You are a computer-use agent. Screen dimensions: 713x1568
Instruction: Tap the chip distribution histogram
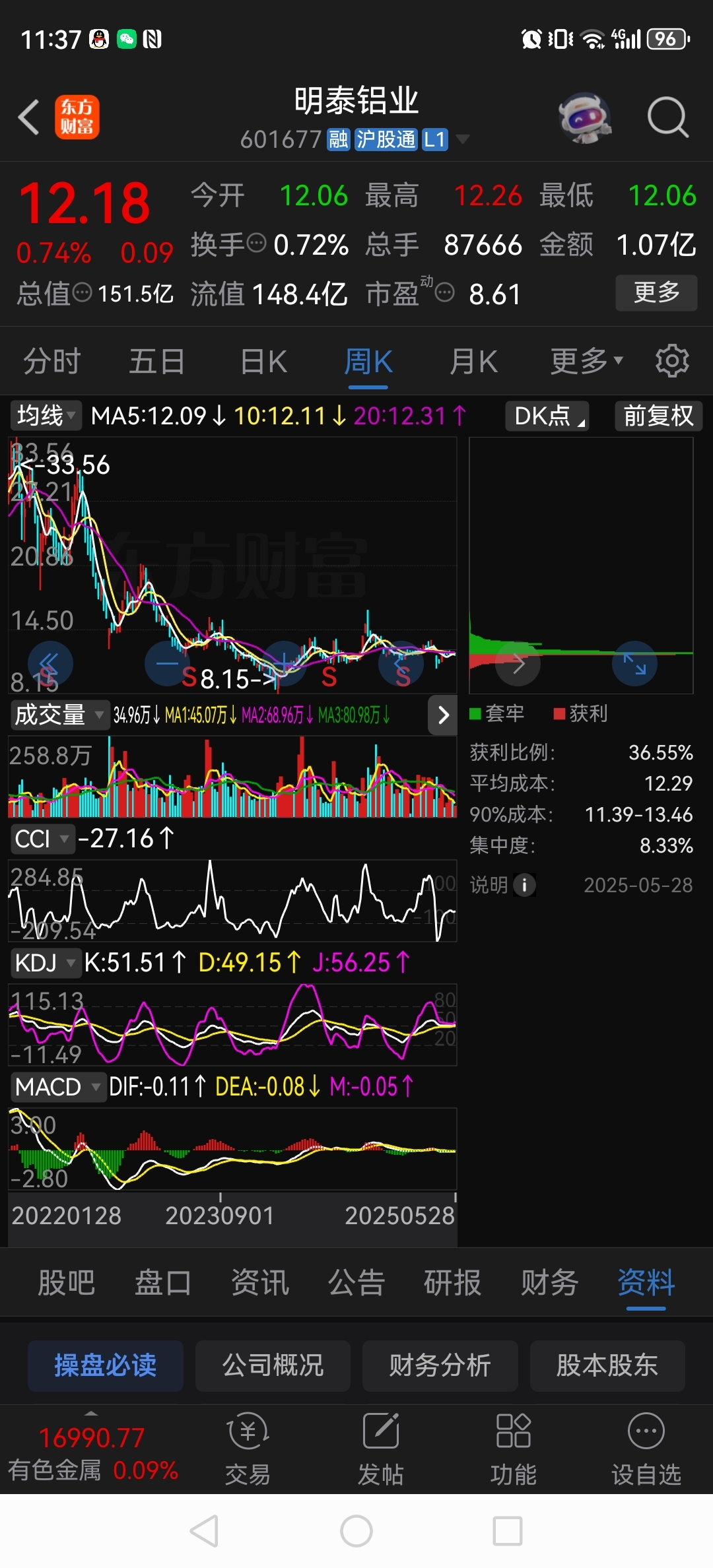pos(581,565)
